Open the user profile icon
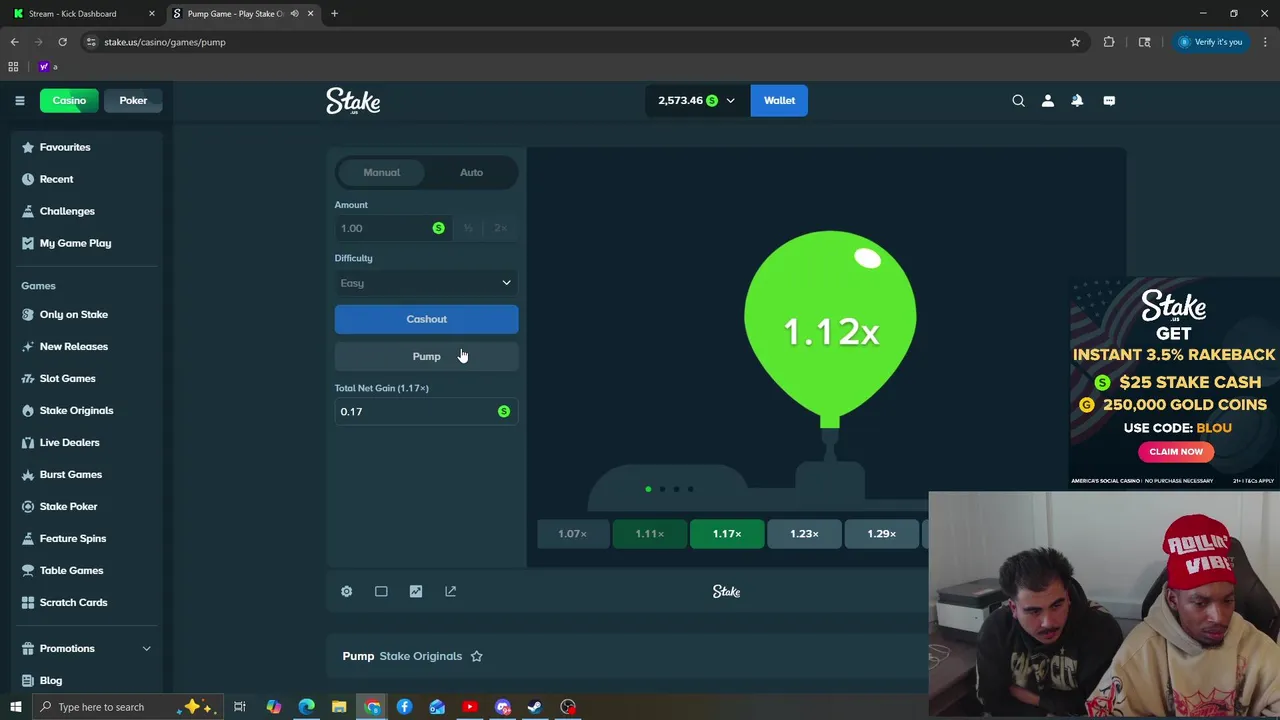 (1048, 100)
